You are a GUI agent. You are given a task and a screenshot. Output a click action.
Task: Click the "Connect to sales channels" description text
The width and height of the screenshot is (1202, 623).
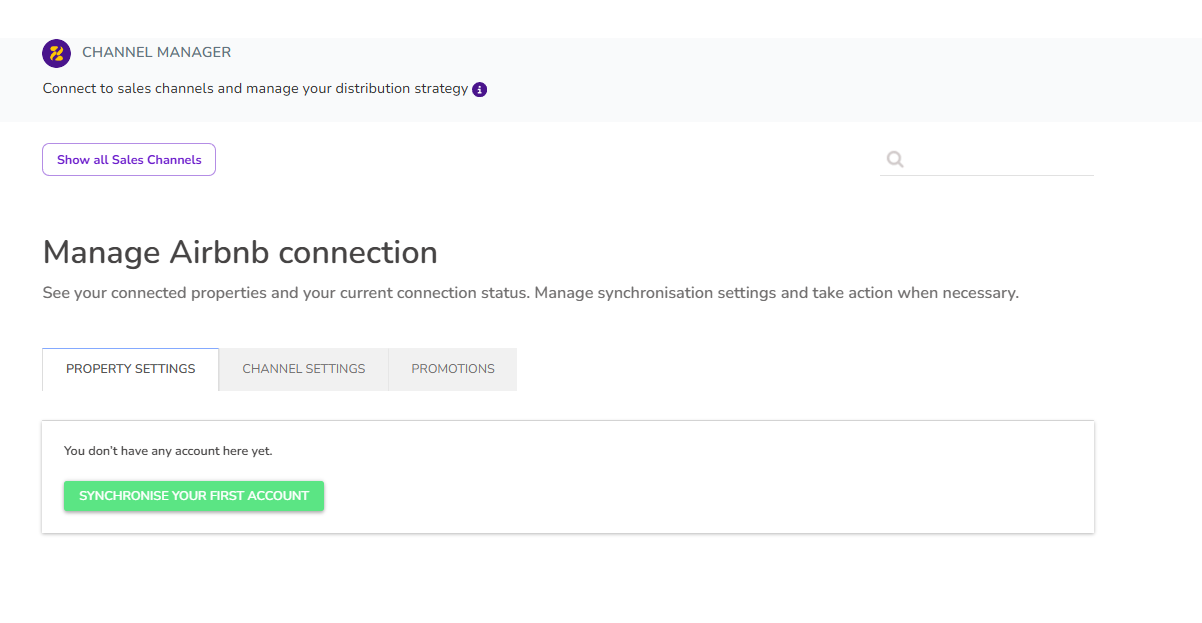[x=128, y=89]
